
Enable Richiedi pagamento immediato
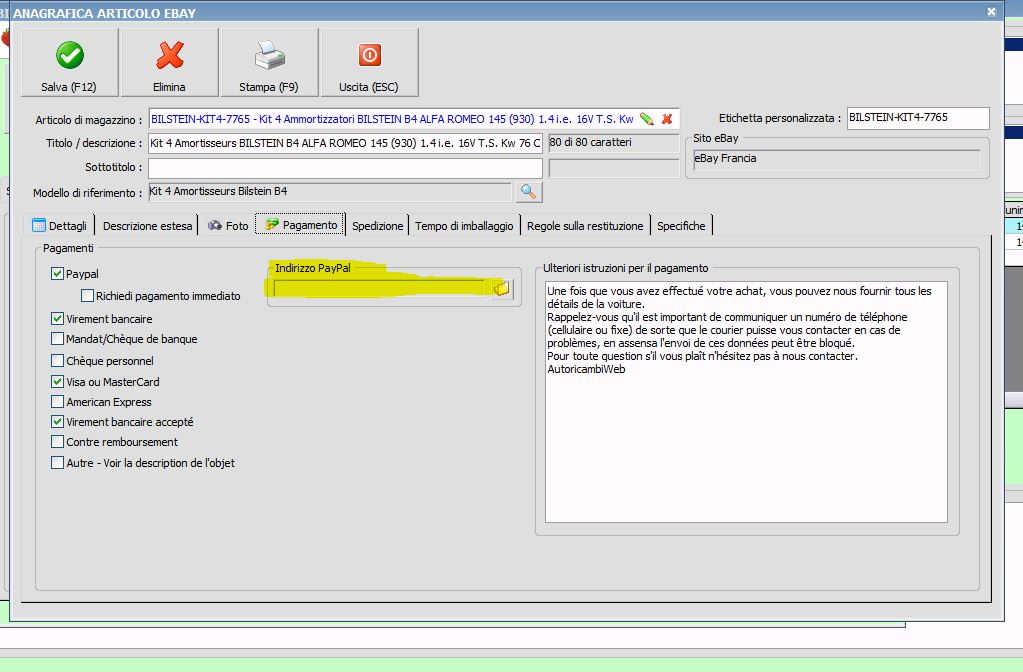pos(87,296)
